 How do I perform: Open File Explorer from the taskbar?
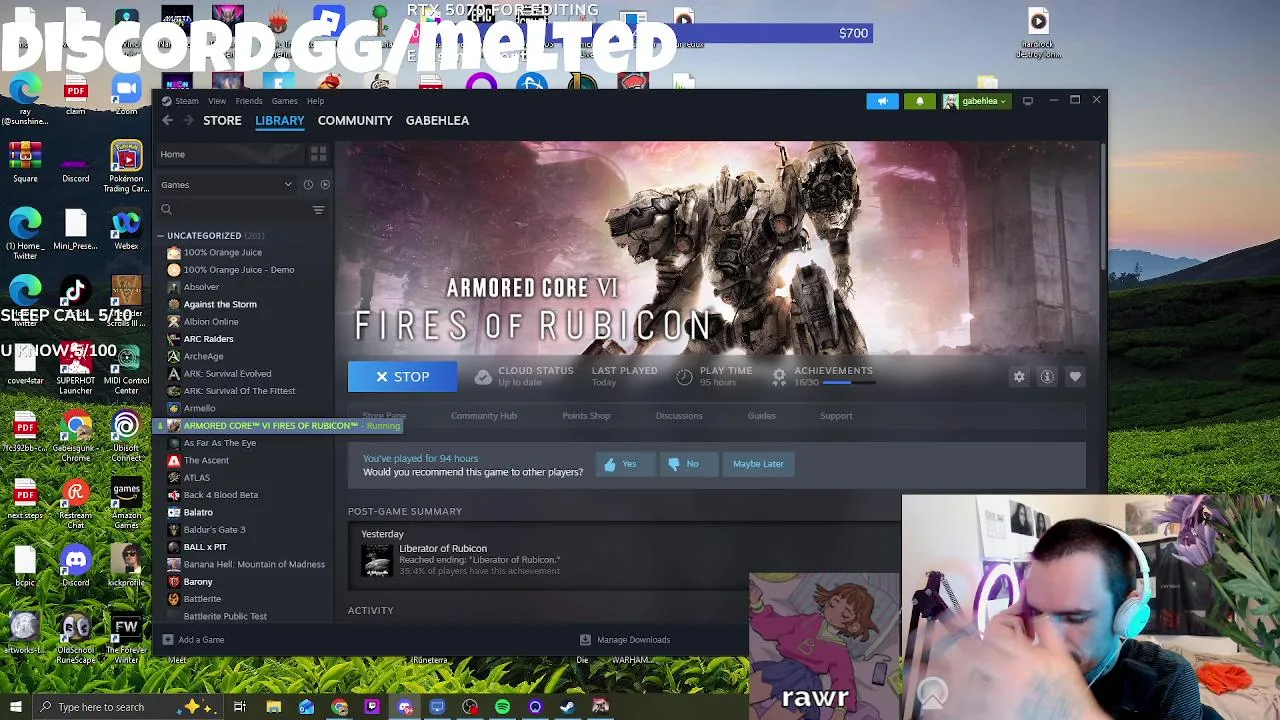pyautogui.click(x=273, y=707)
